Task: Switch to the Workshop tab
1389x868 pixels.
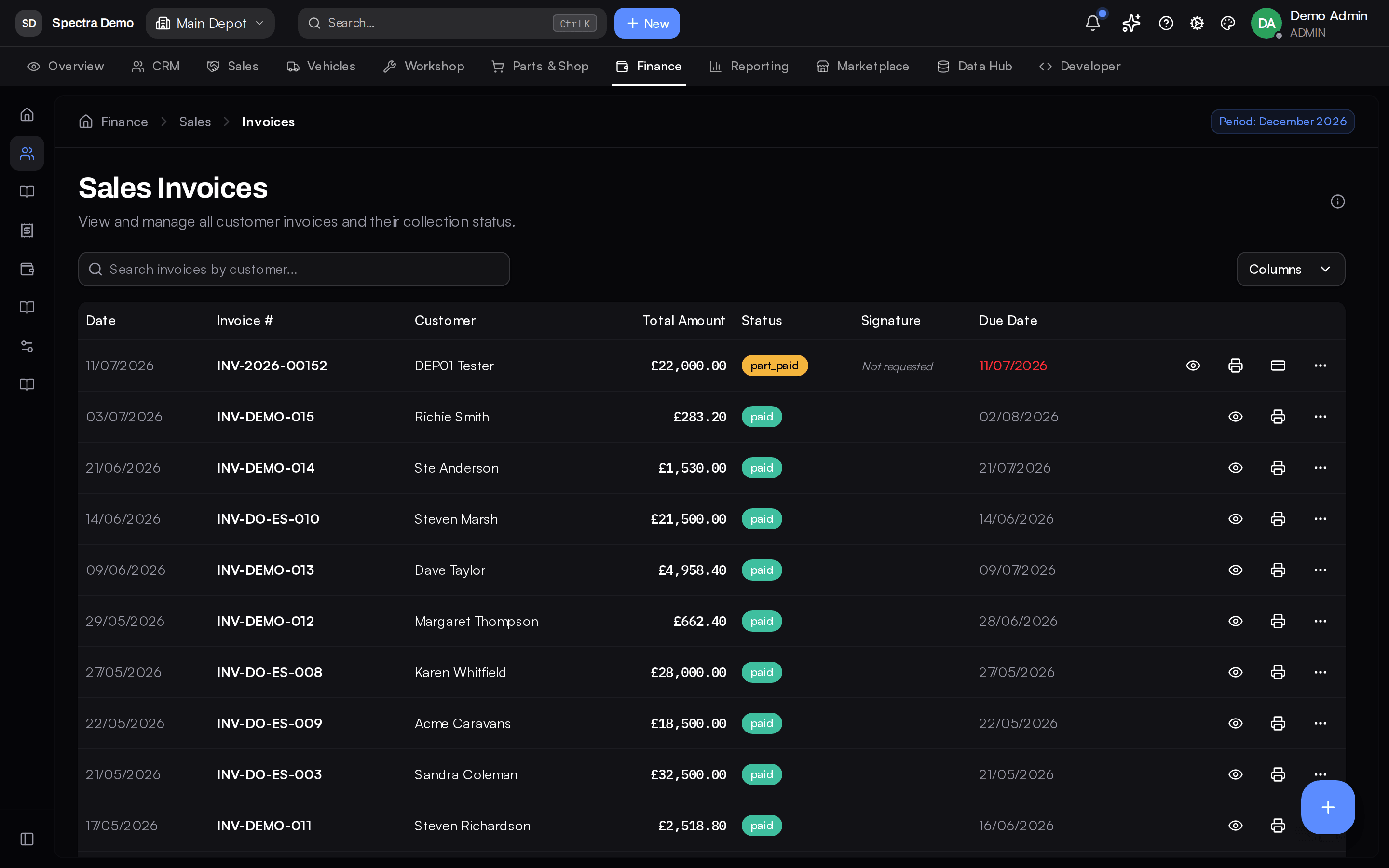Action: (423, 67)
